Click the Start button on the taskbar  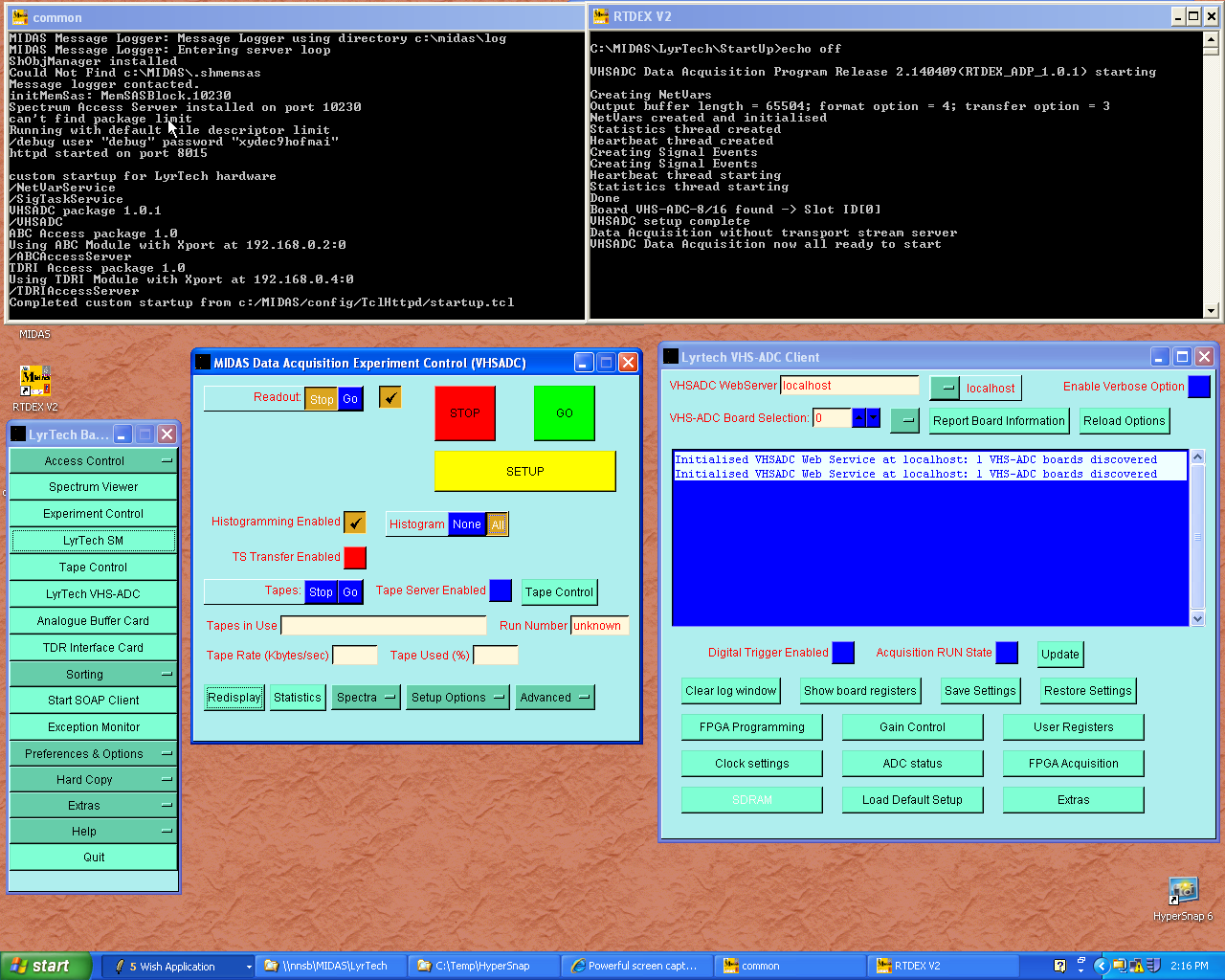pos(45,966)
